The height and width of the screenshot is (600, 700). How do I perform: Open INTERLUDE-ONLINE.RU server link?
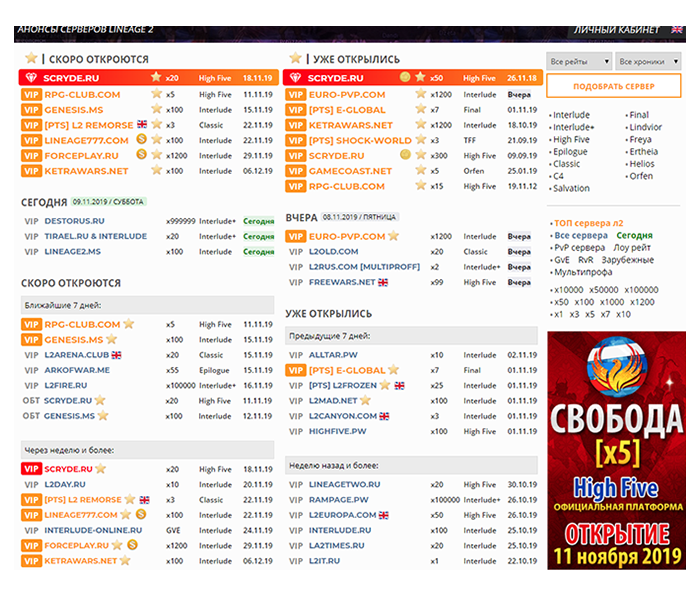93,530
